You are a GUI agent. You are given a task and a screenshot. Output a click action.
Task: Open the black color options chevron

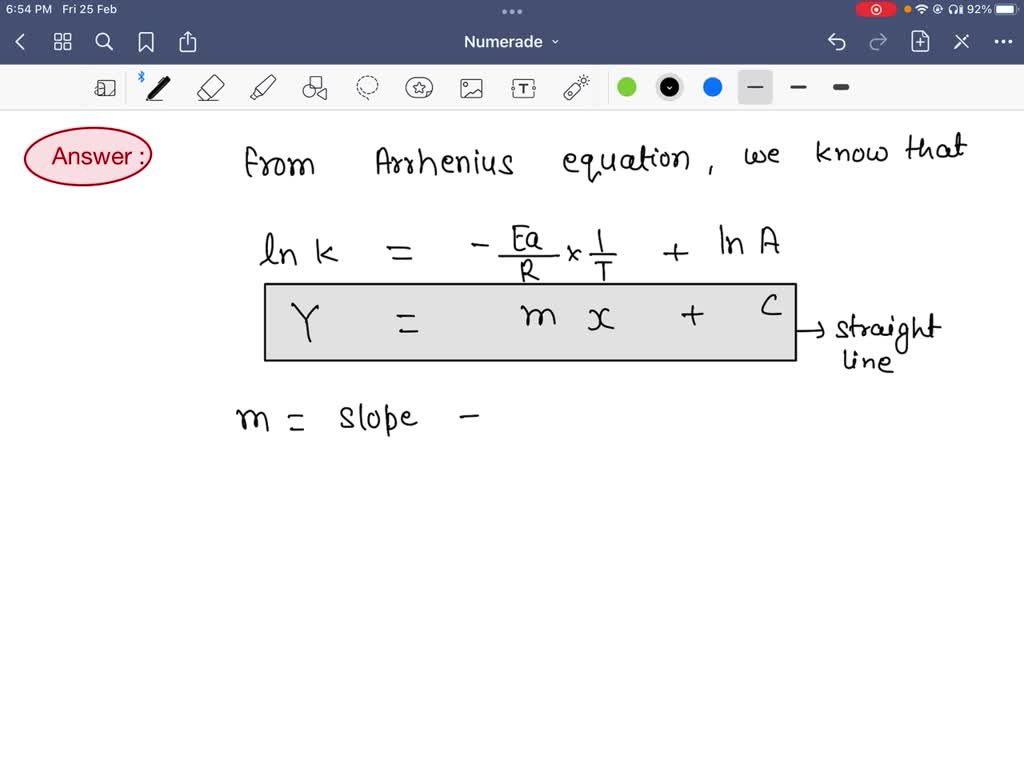(x=669, y=87)
